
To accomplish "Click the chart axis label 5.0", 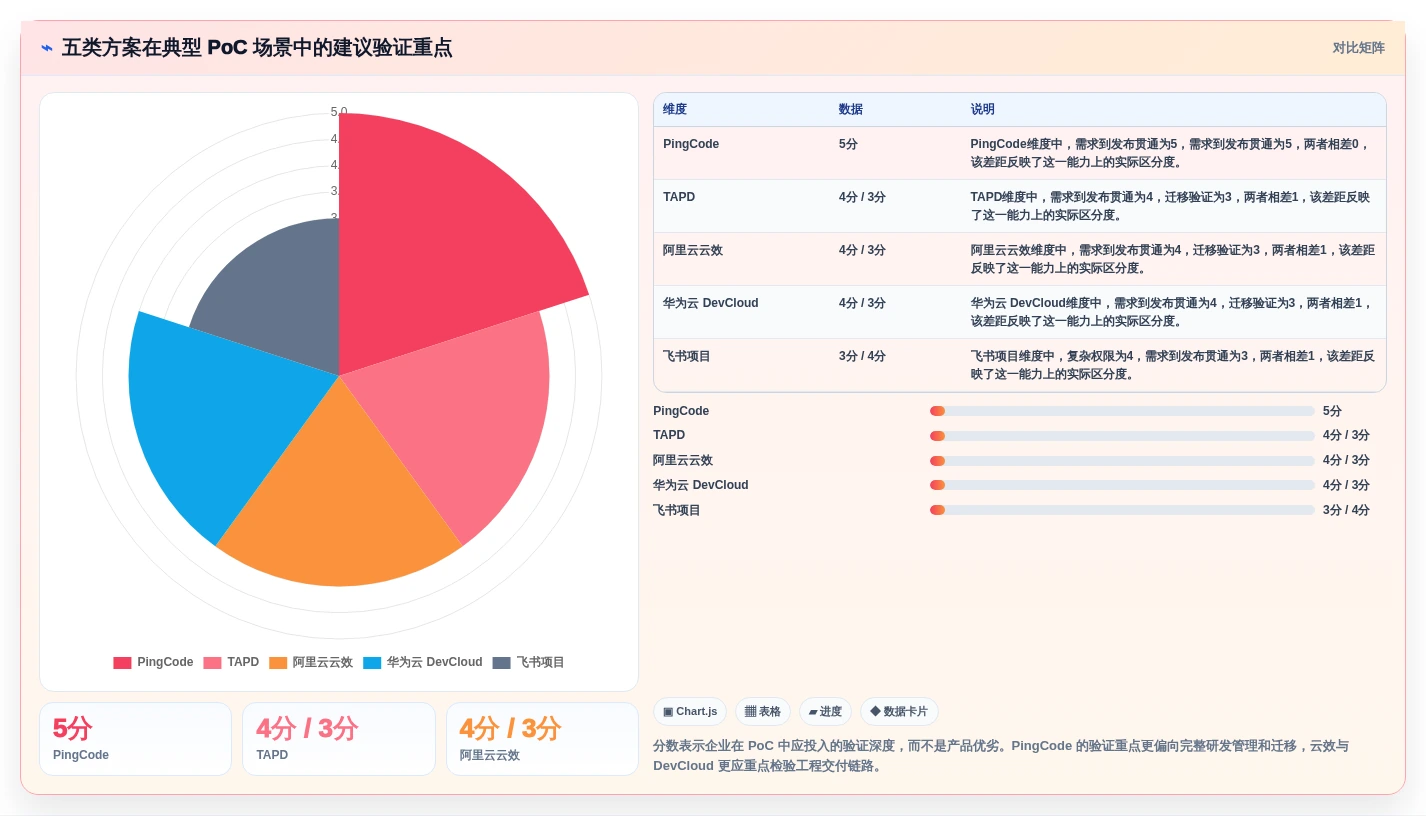I will click(x=339, y=112).
